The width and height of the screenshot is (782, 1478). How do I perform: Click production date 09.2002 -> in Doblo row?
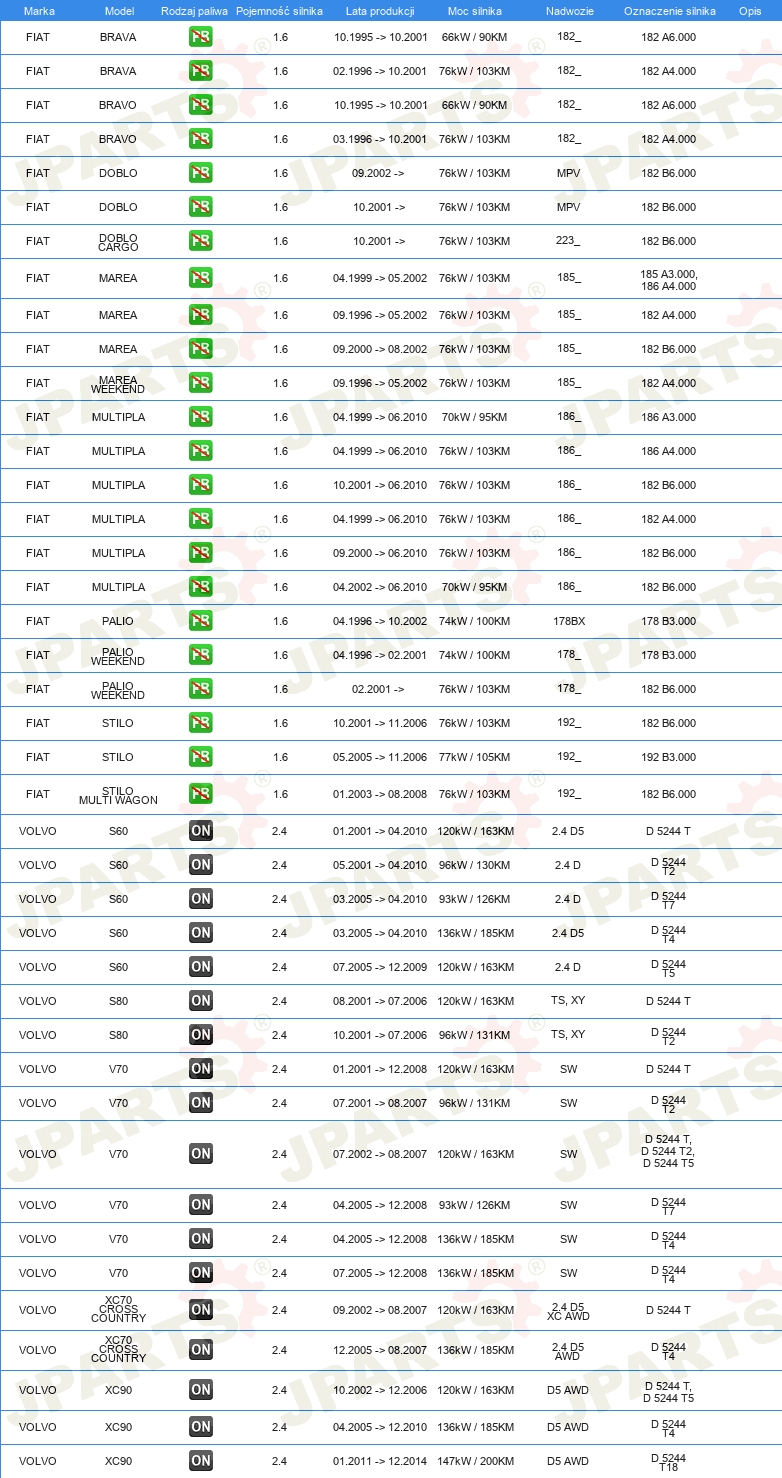tap(378, 173)
